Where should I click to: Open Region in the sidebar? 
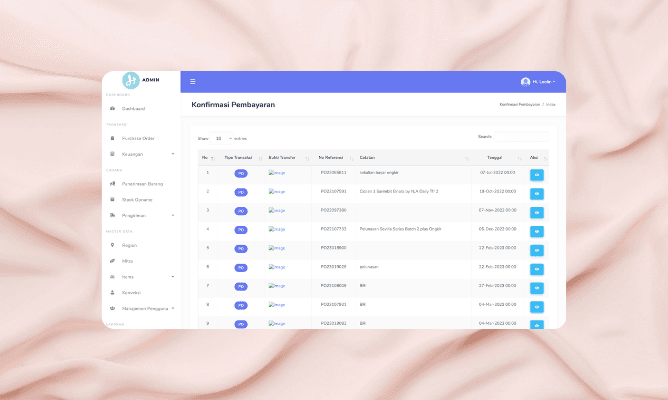(x=129, y=245)
